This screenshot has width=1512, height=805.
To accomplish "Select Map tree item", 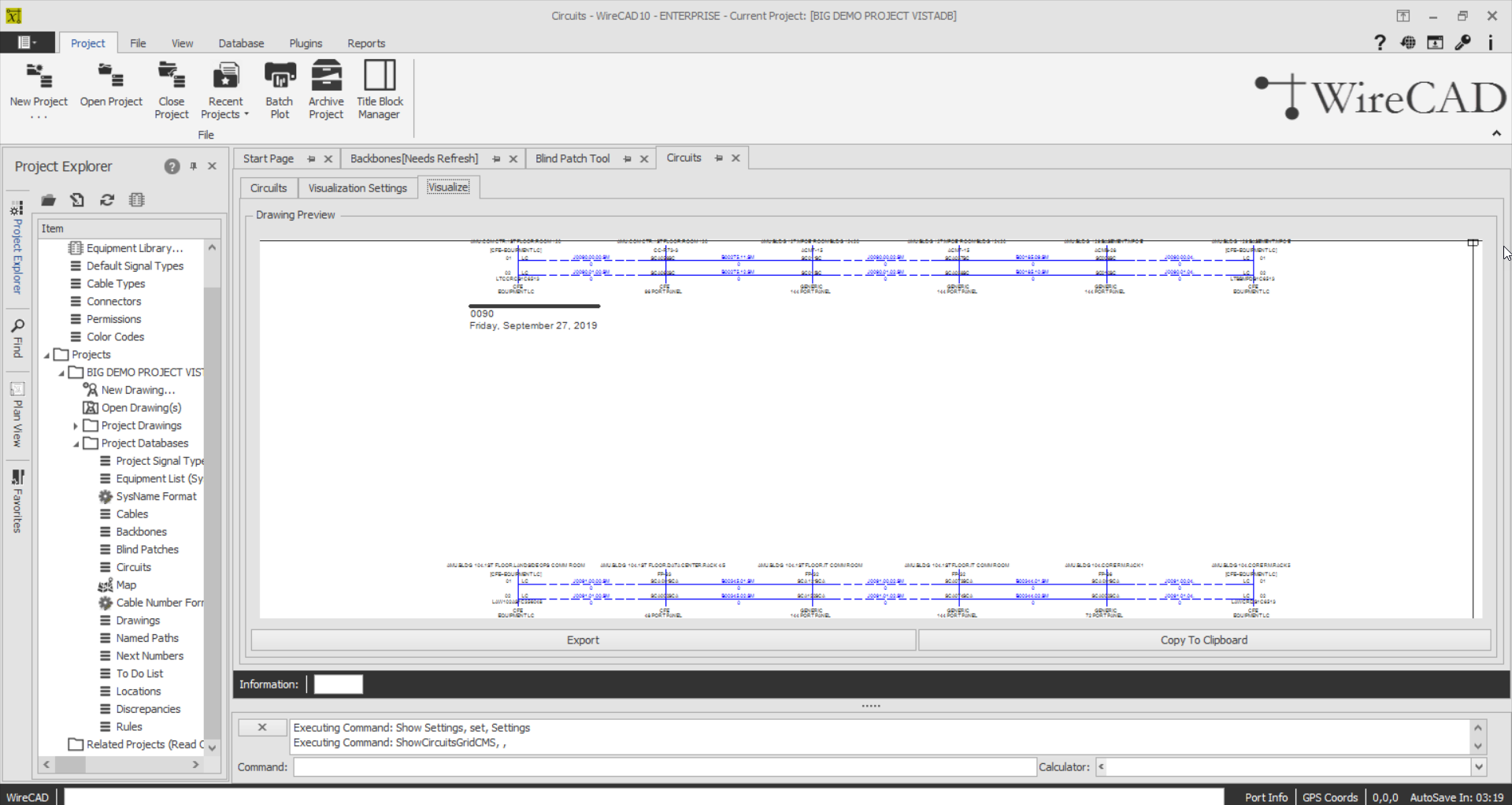I will point(117,585).
